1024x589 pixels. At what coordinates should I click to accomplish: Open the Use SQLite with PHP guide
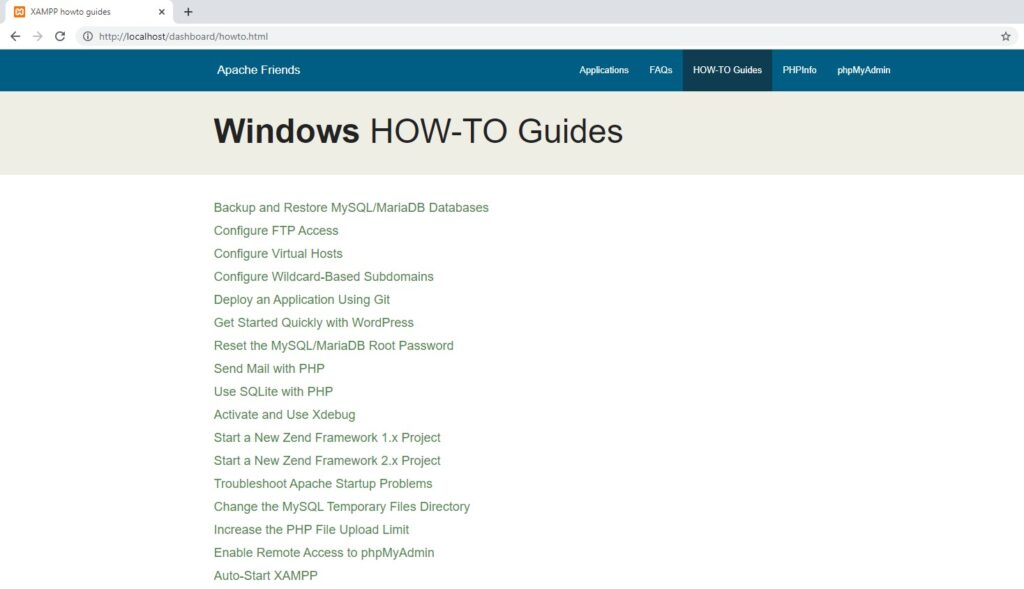273,391
